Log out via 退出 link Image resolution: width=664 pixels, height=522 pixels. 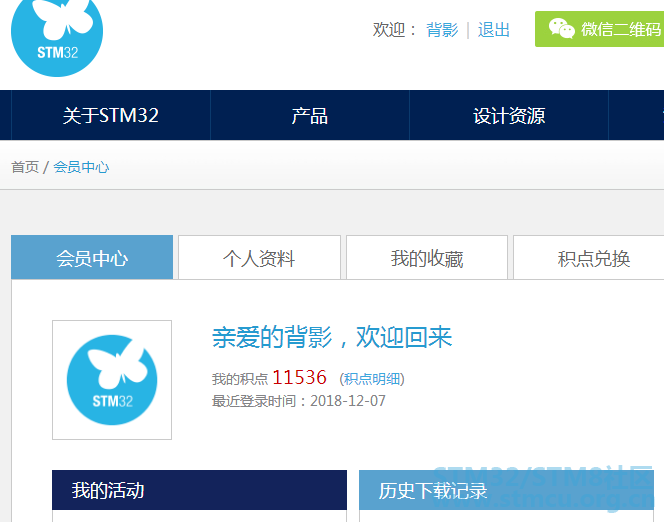[493, 30]
